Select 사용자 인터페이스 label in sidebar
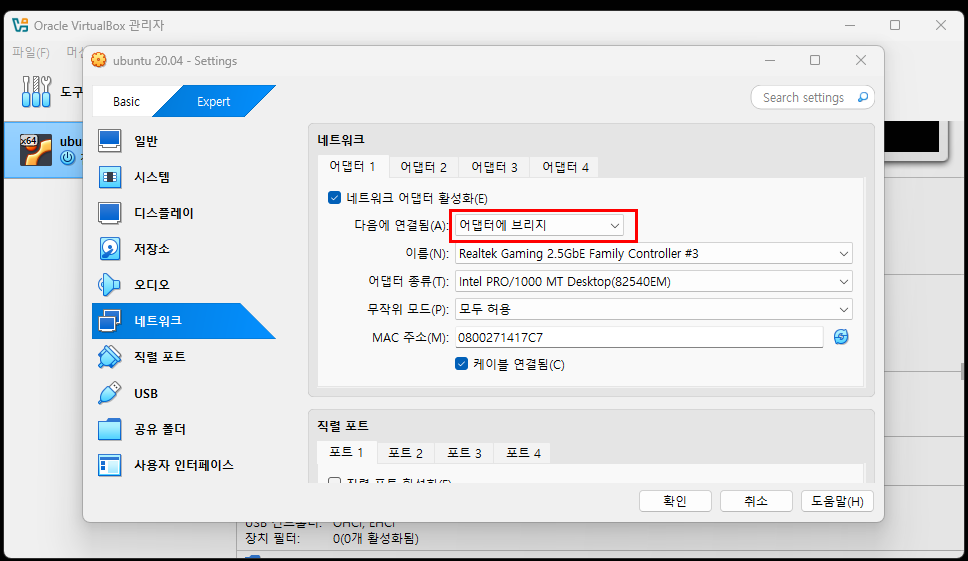This screenshot has height=561, width=968. pyautogui.click(x=184, y=465)
